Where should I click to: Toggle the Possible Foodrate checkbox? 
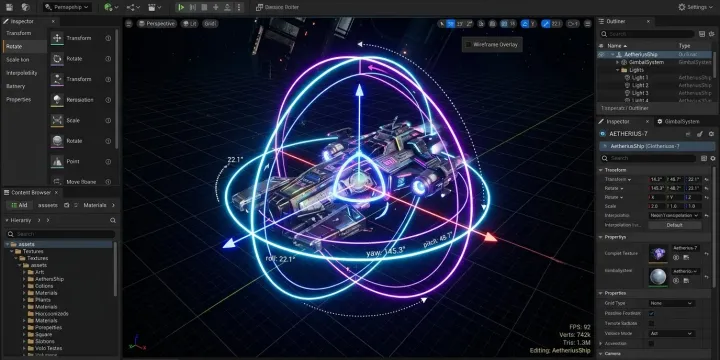(x=651, y=314)
